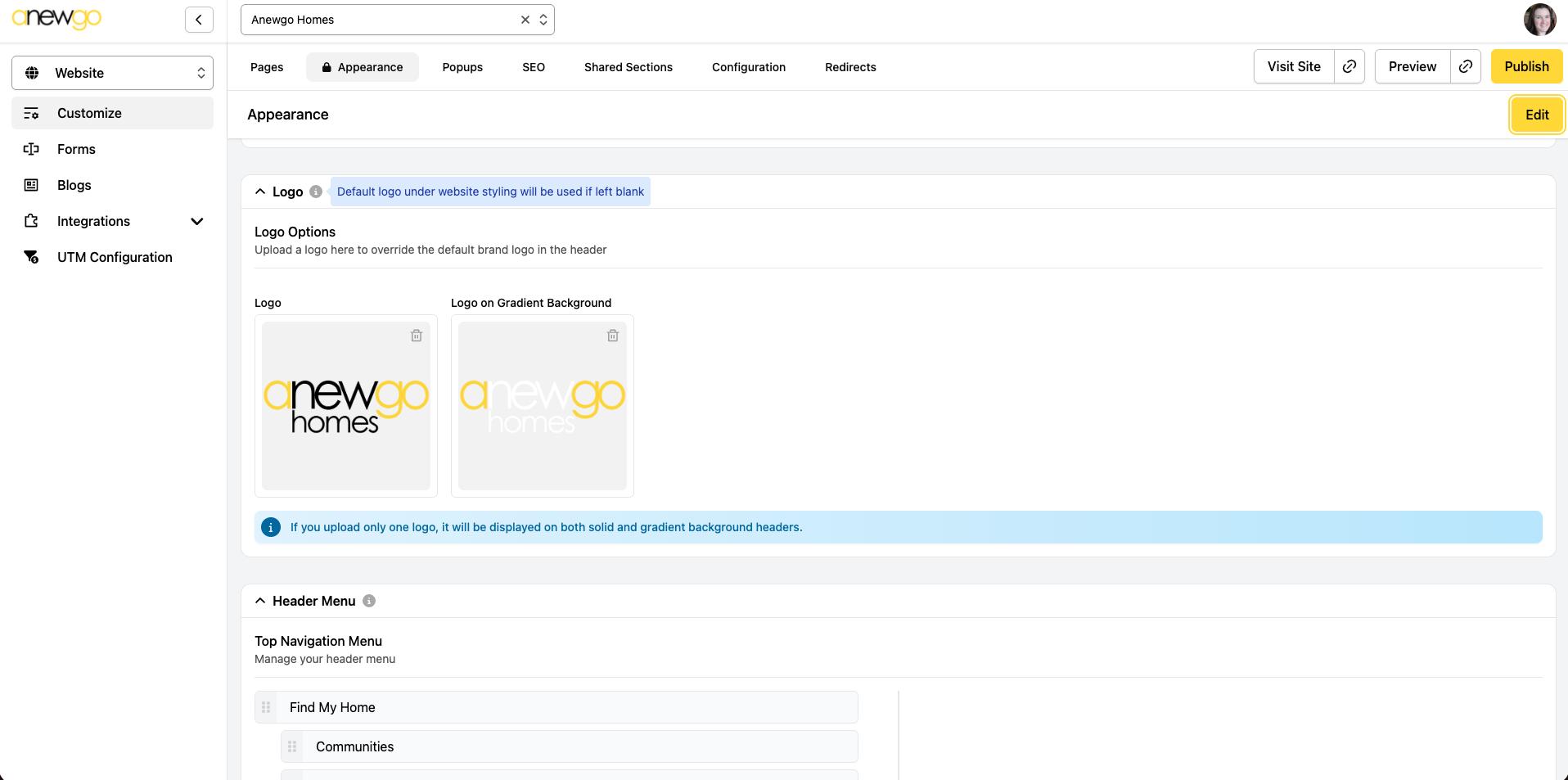The height and width of the screenshot is (780, 1568).
Task: Click the info icon beside Header Menu
Action: pos(369,601)
